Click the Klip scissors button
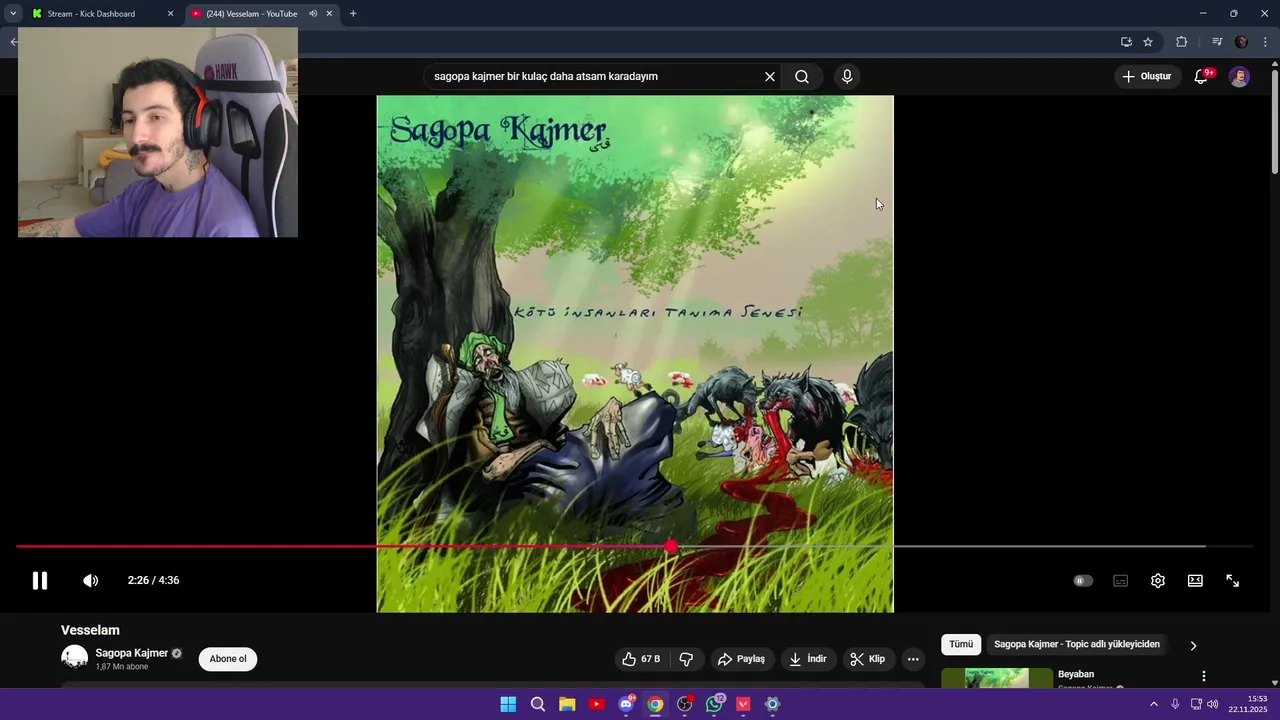This screenshot has width=1280, height=720. coord(867,659)
